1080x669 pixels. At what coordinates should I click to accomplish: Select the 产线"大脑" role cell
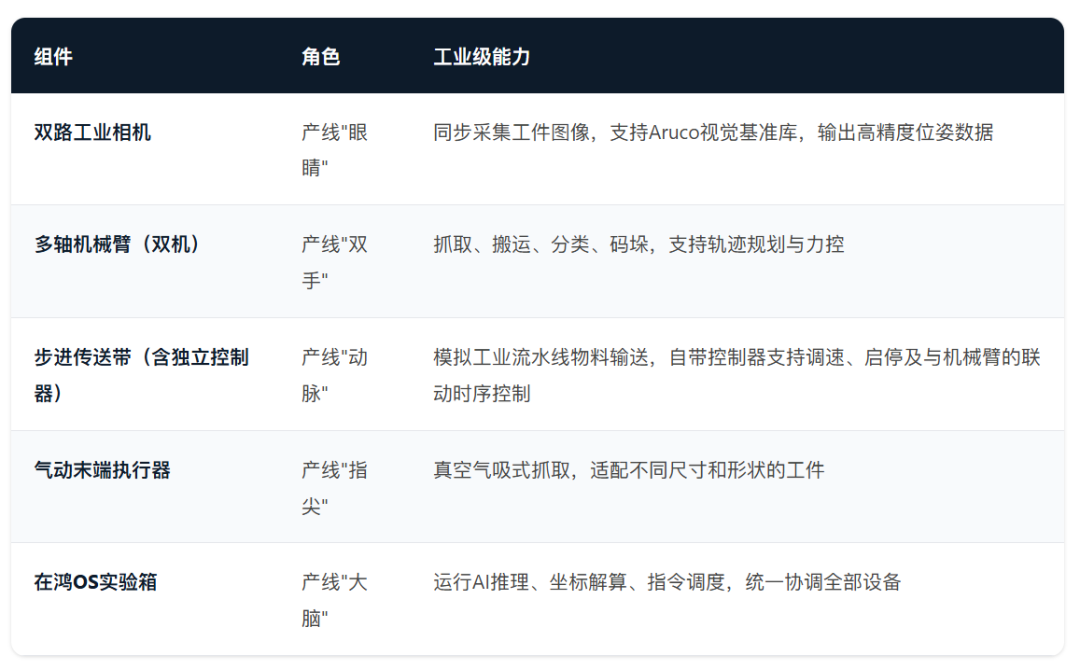pyautogui.click(x=335, y=599)
